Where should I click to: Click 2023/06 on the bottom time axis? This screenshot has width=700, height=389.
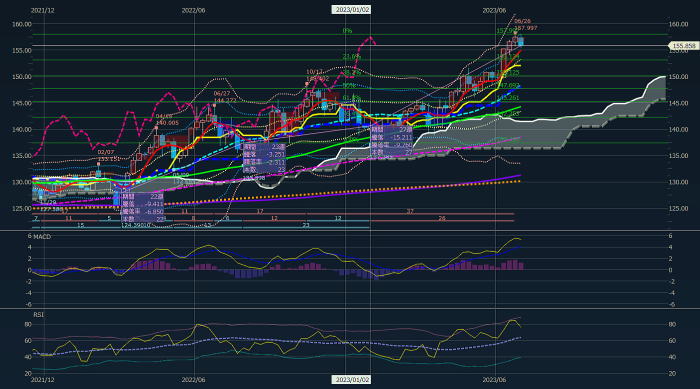coord(494,380)
